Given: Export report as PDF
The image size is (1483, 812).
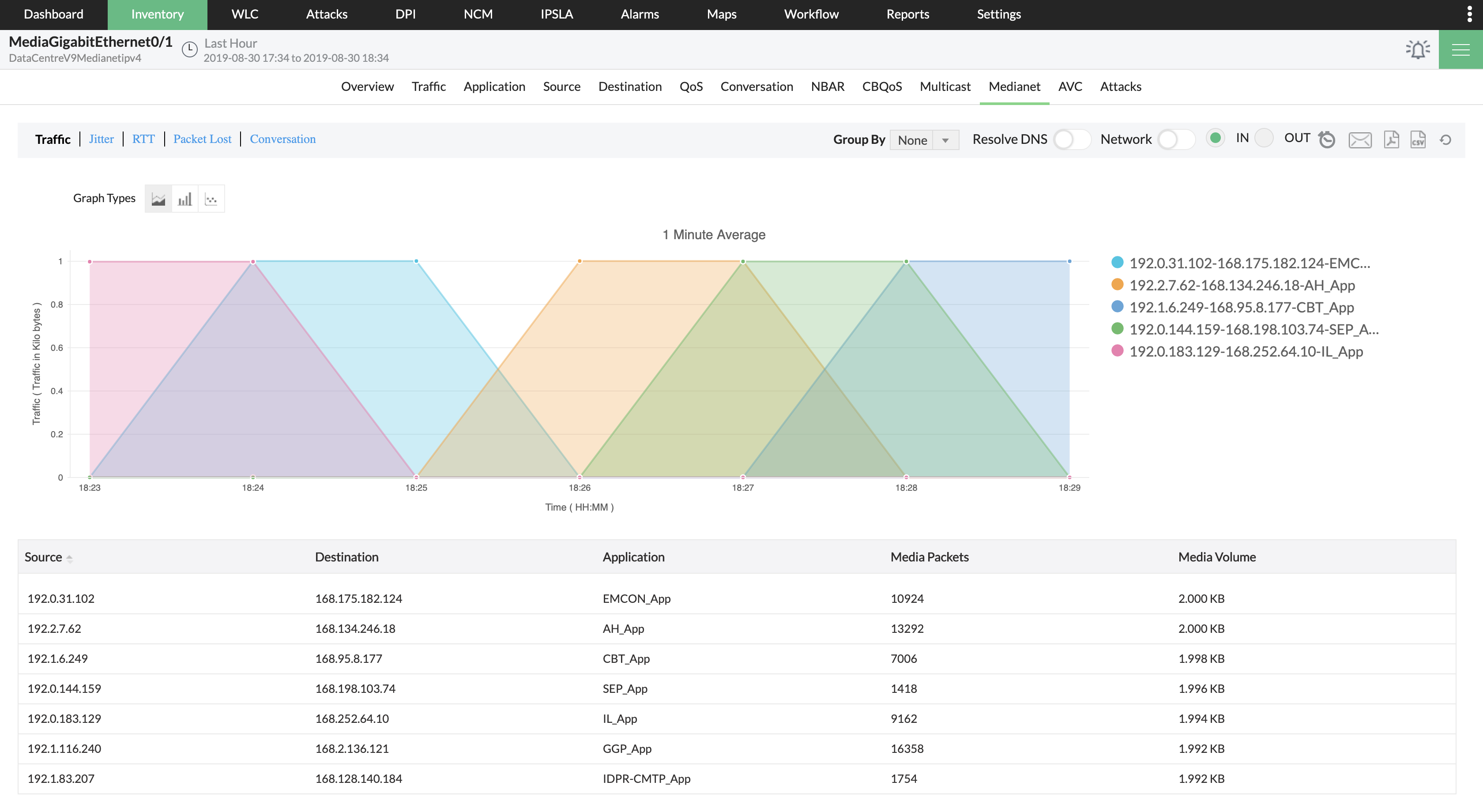Looking at the screenshot, I should 1391,139.
